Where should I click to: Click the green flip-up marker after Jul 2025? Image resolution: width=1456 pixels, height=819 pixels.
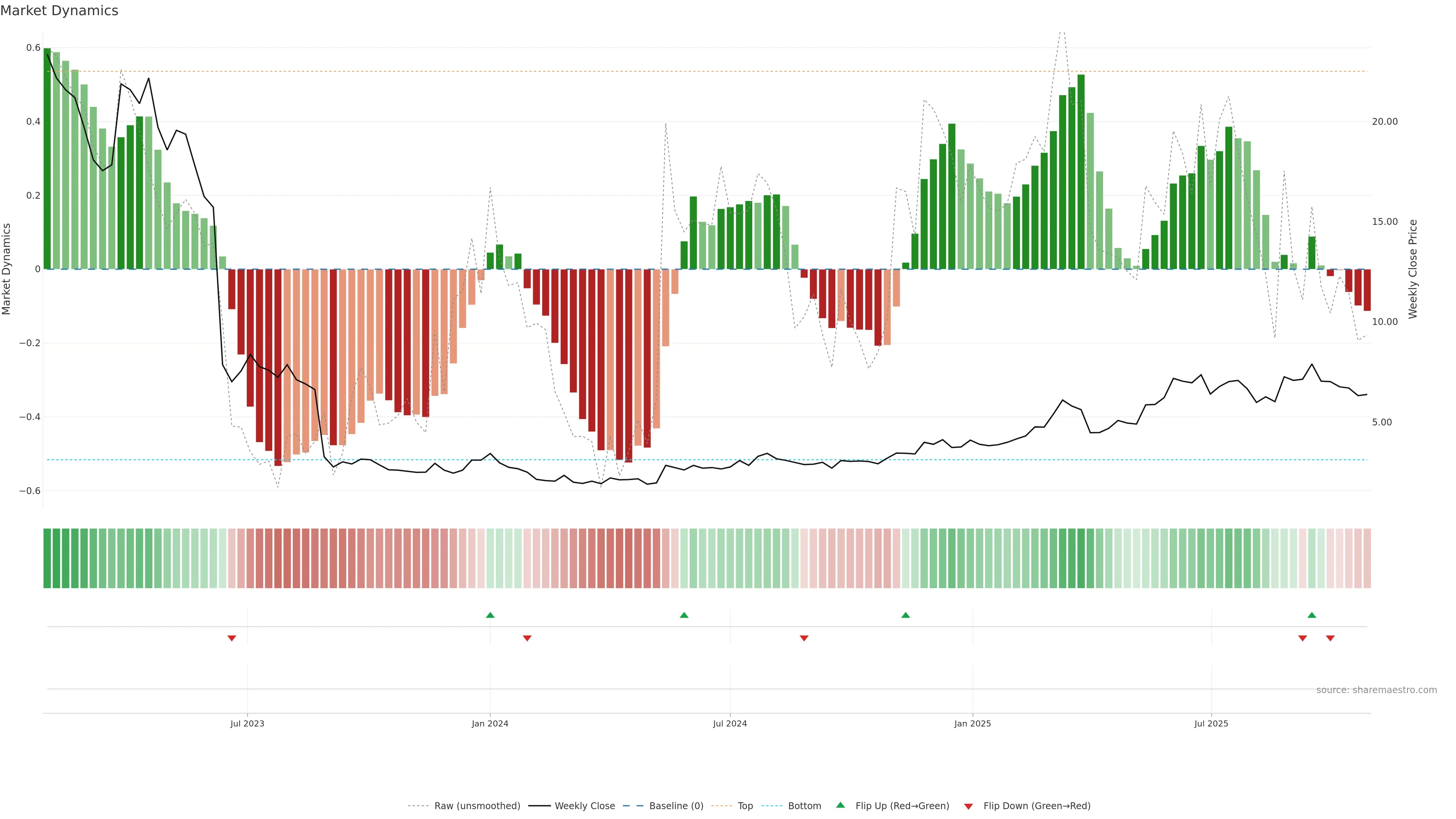click(1312, 615)
